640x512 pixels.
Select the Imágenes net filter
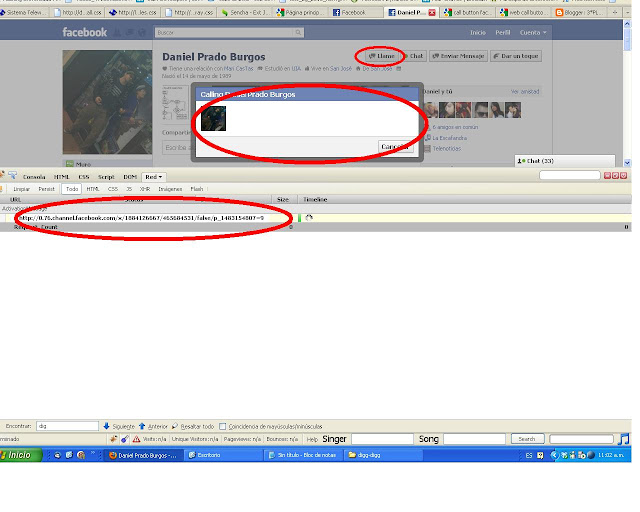(x=170, y=189)
